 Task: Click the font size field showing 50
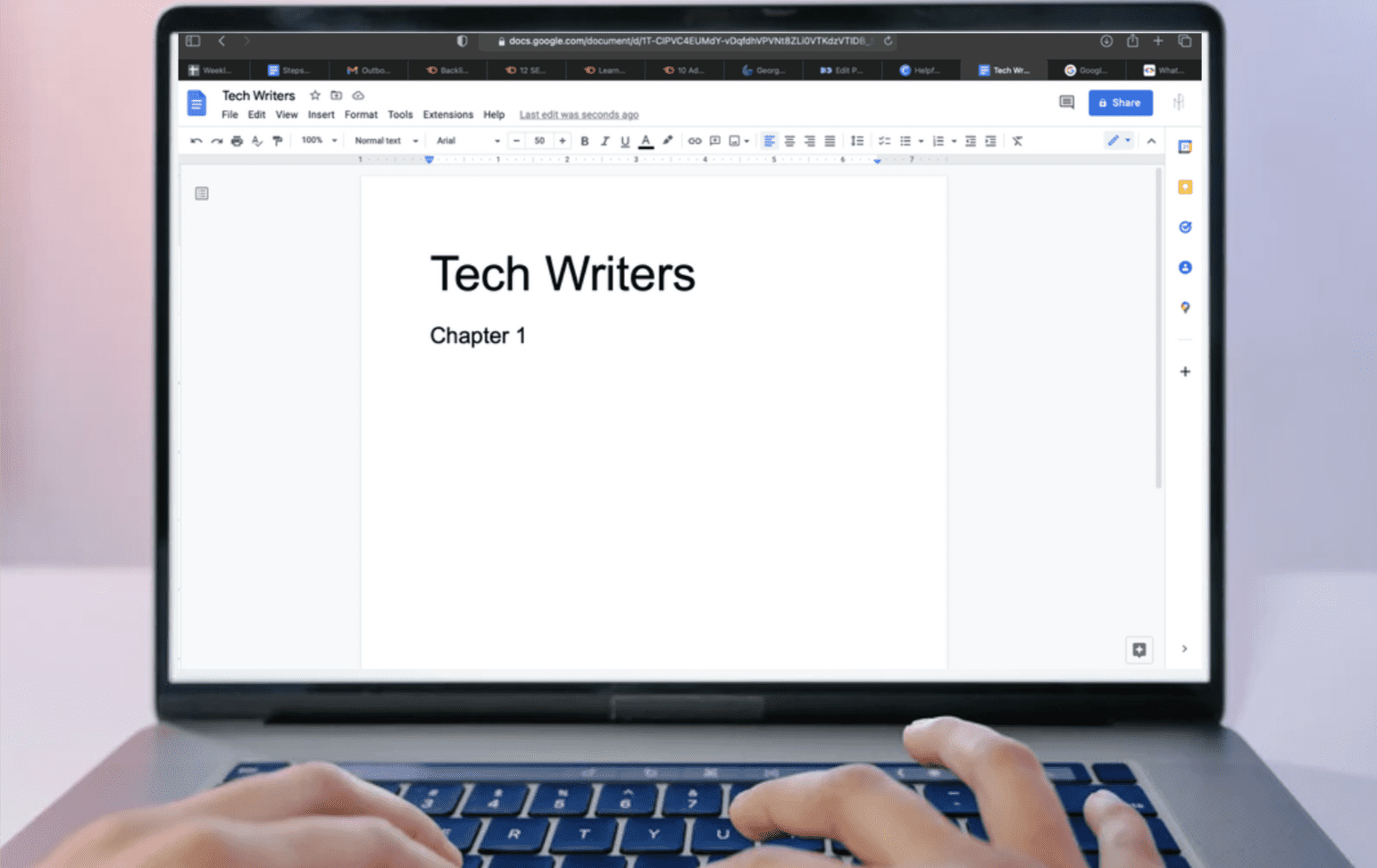point(539,141)
